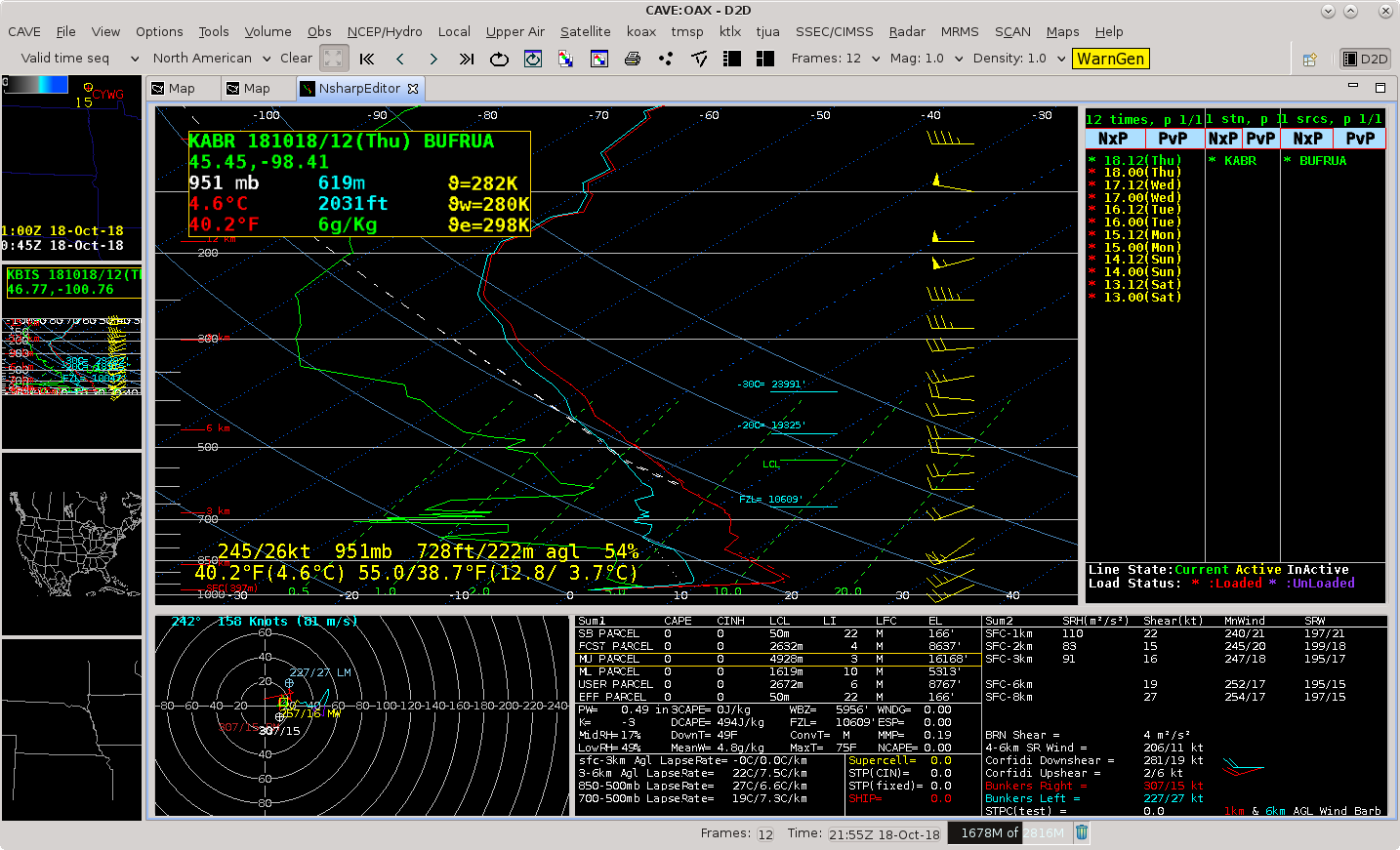The image size is (1400, 850).
Task: Select the NsharpEditor tab
Action: (359, 88)
